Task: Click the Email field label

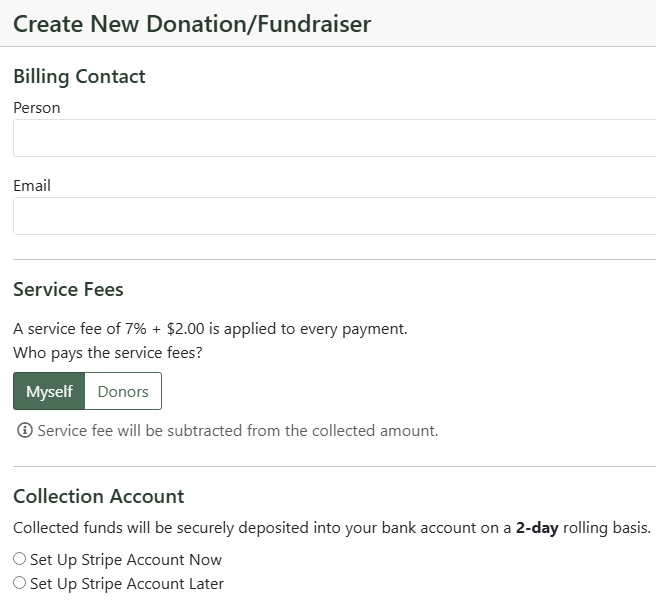Action: (32, 185)
